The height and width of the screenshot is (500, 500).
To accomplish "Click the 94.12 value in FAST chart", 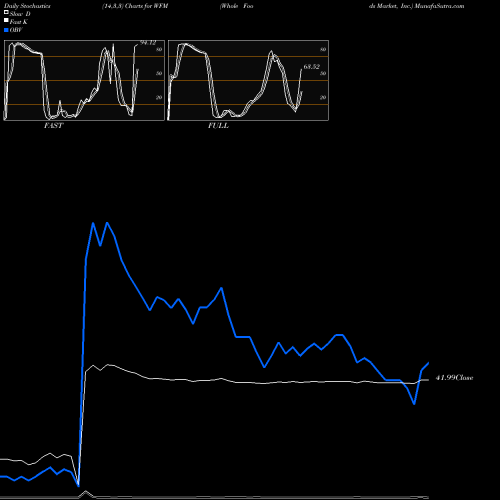I will coord(148,43).
